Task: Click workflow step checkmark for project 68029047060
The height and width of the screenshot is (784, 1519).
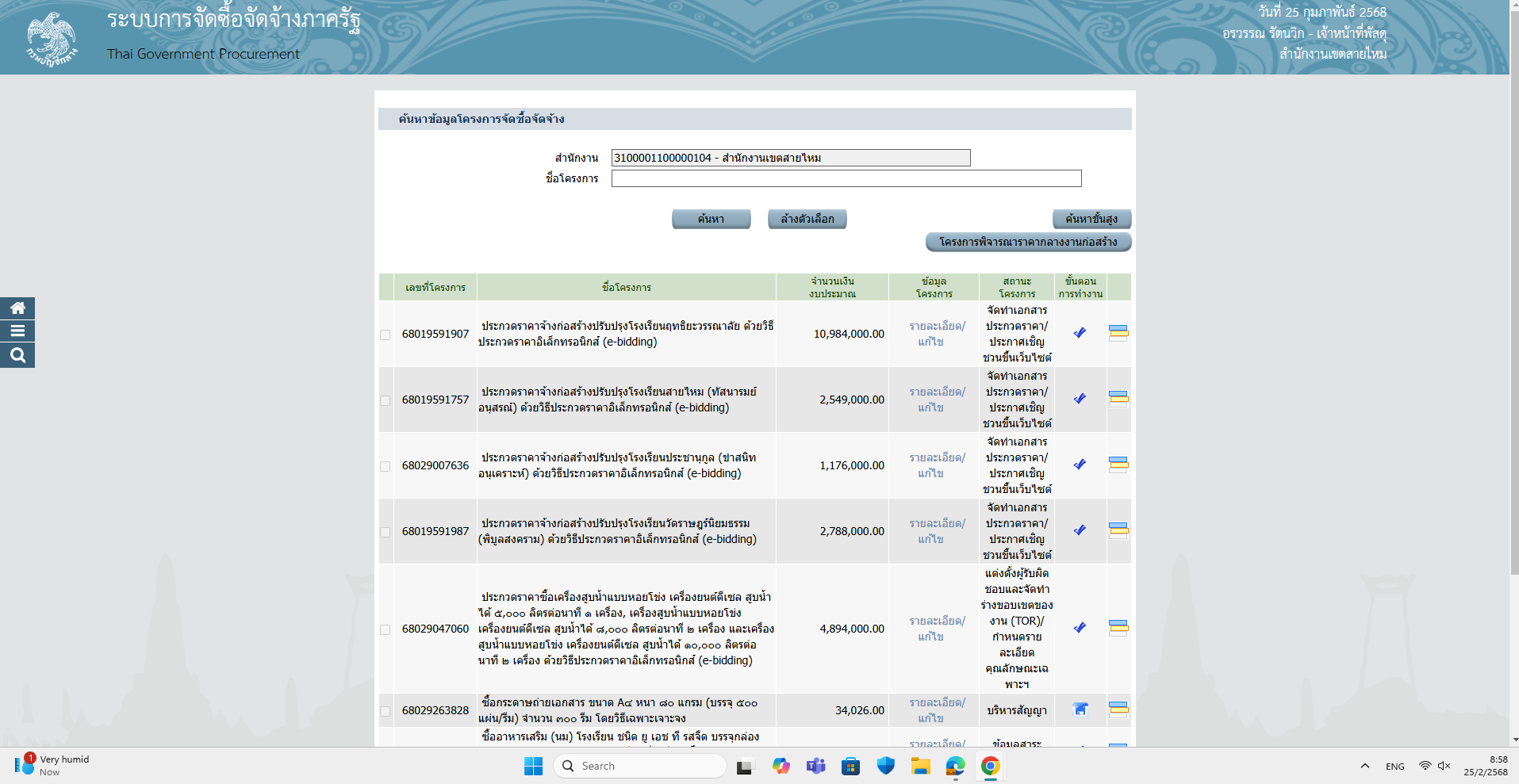Action: 1080,628
